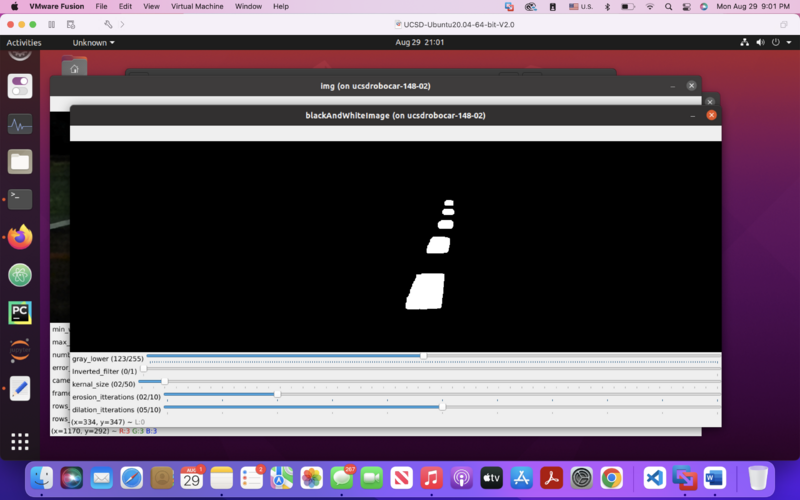The height and width of the screenshot is (500, 800).
Task: Expand the Unknown application menu
Action: 93,42
